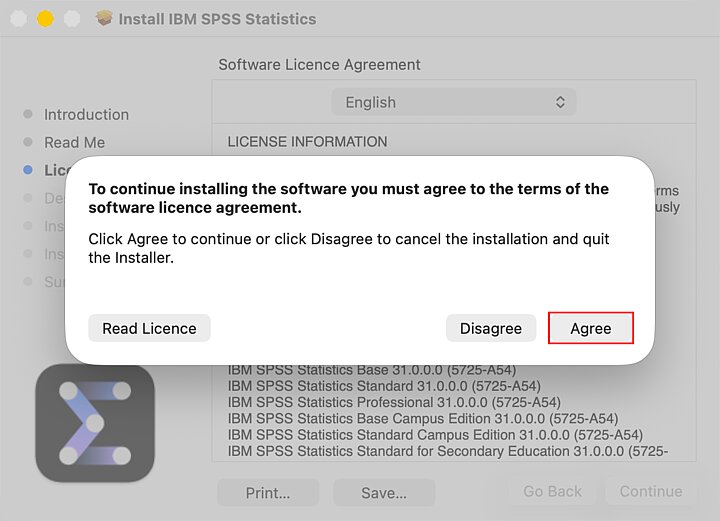
Task: Click the bold 'To continue installing' dialog heading
Action: coord(349,198)
